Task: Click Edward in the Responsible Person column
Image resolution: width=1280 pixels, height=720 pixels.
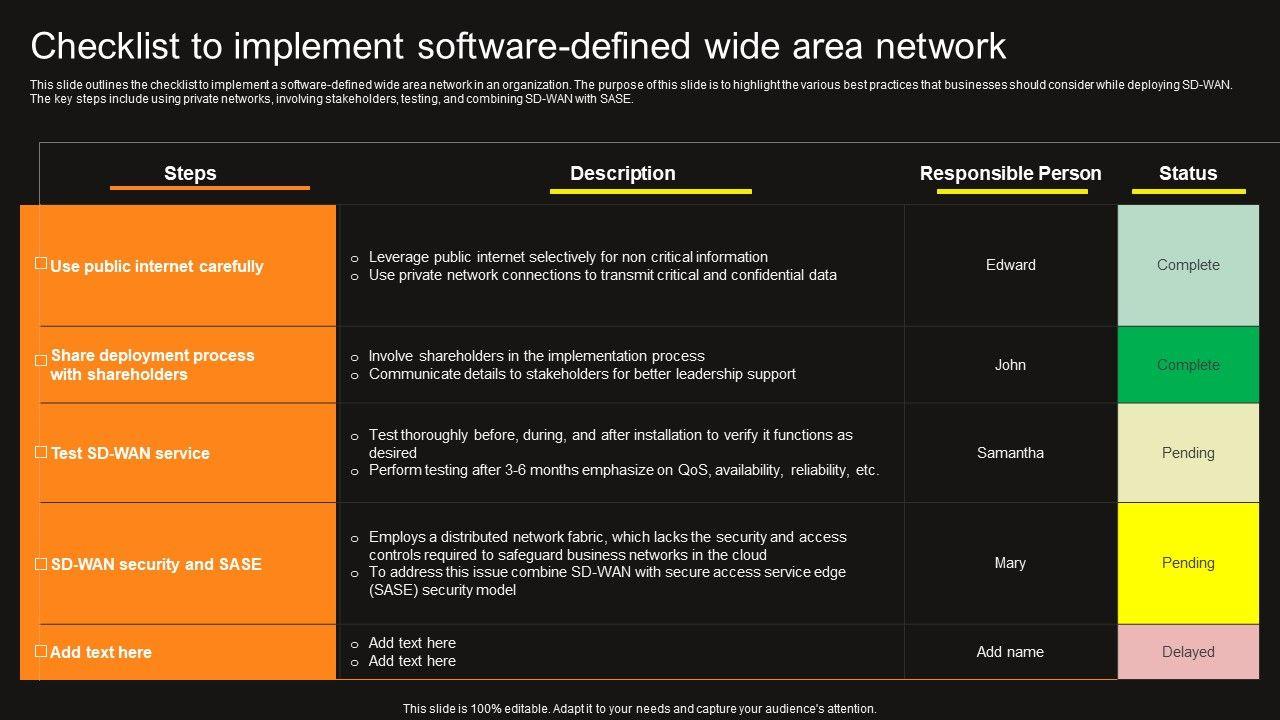Action: pyautogui.click(x=1010, y=265)
